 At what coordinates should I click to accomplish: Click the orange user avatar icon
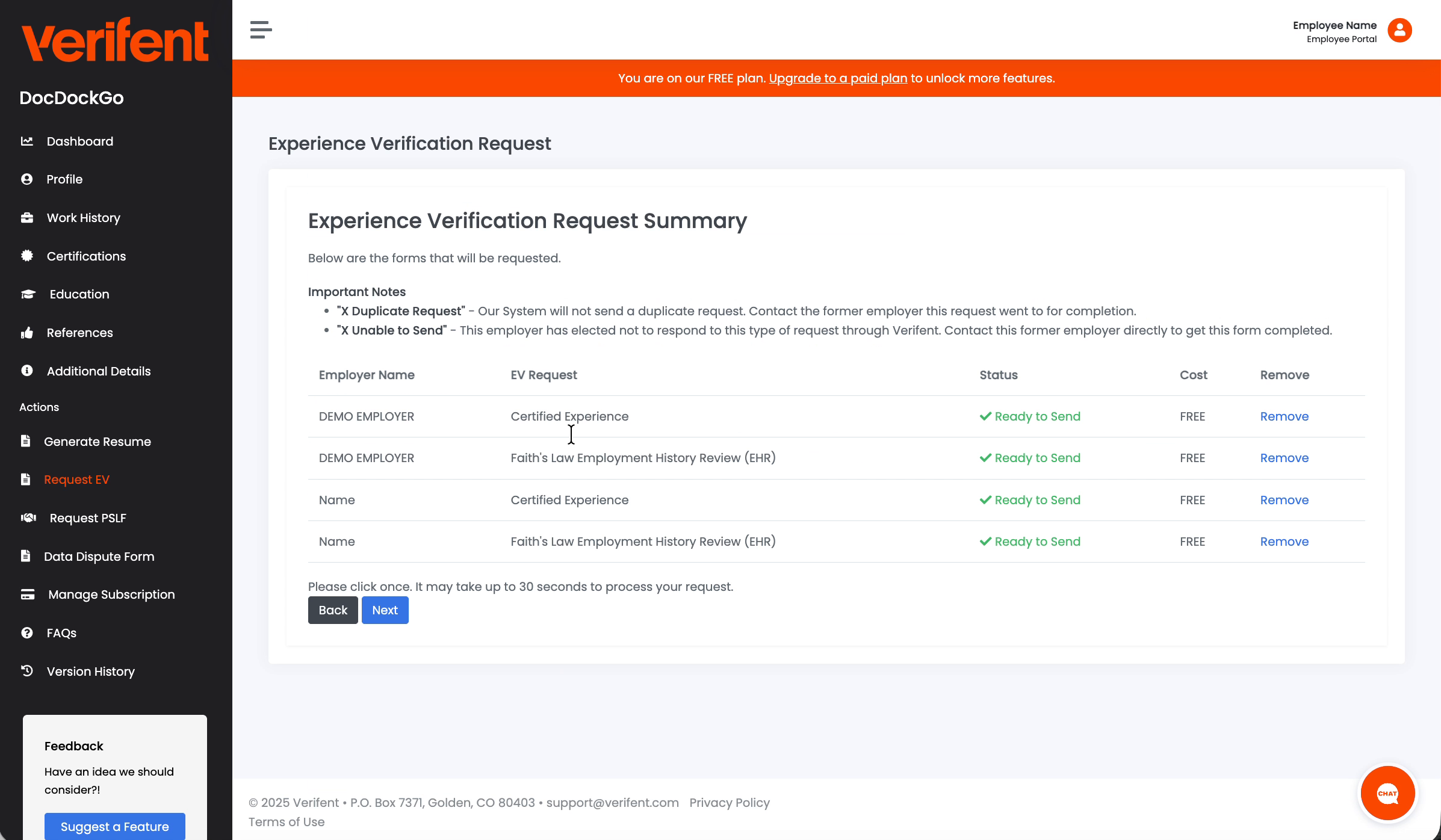point(1399,30)
